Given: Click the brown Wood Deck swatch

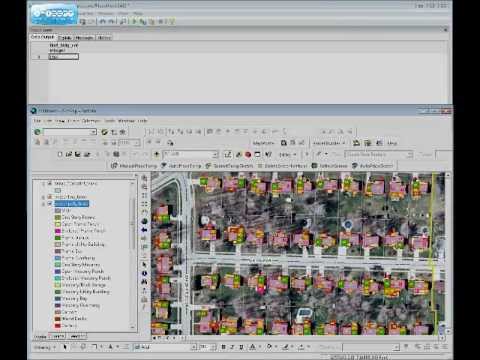Looking at the screenshot, I should [58, 318].
